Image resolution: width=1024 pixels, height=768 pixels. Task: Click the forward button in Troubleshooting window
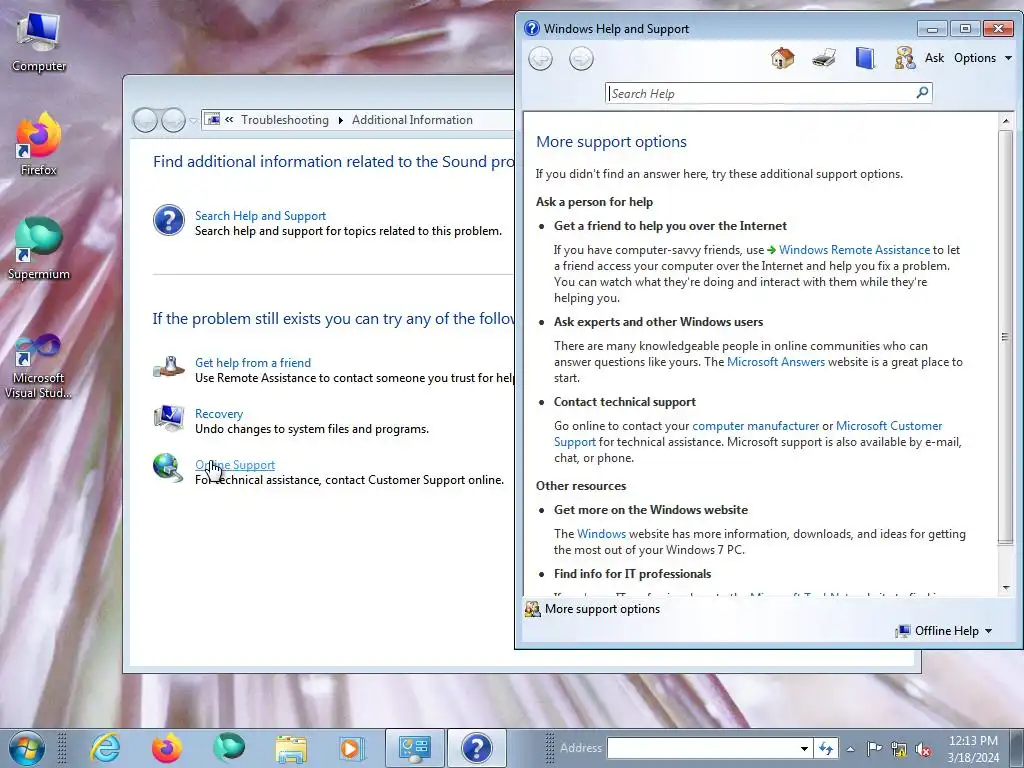(x=173, y=120)
